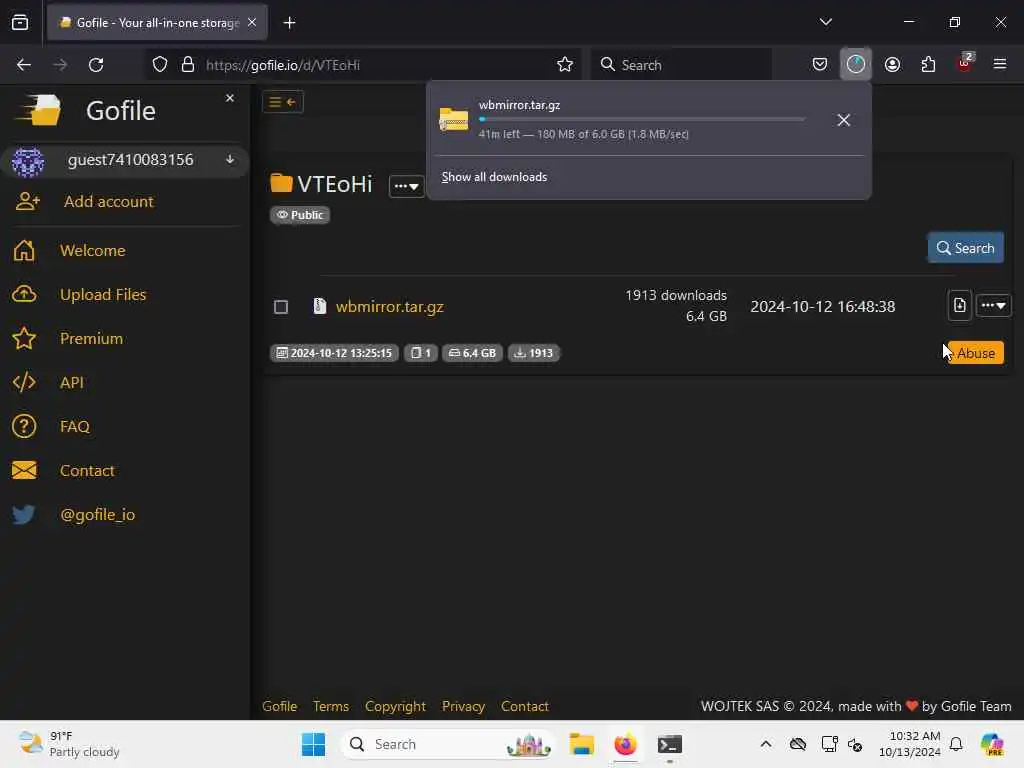This screenshot has width=1024, height=768.
Task: Reload the Gofile page
Action: [96, 64]
